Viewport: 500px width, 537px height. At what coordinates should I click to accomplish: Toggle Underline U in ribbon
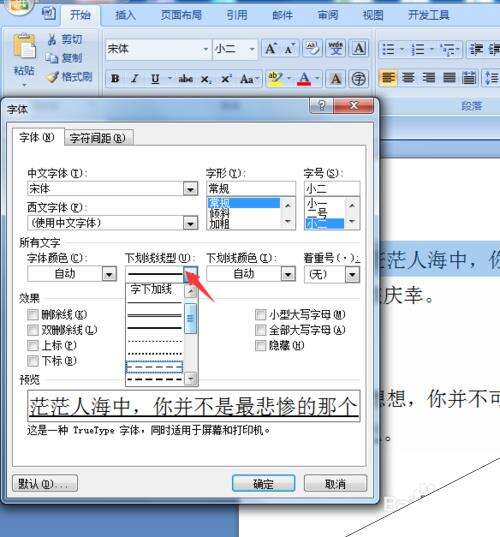coord(155,79)
